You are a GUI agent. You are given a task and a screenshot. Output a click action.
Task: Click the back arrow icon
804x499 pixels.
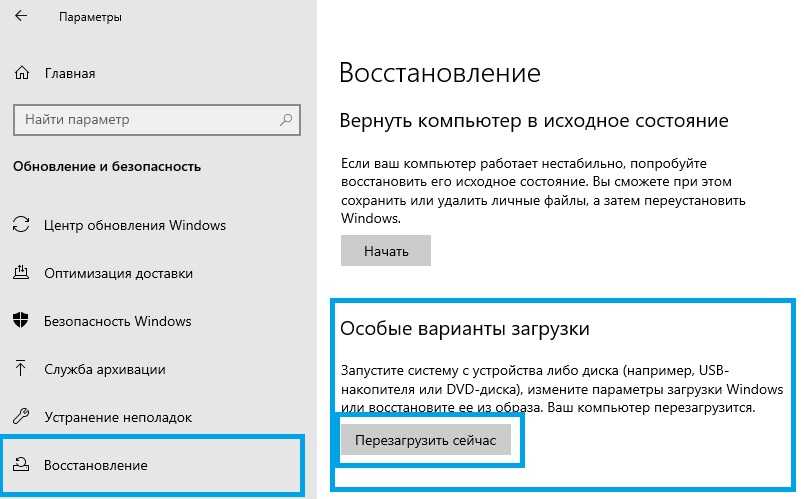pos(21,16)
